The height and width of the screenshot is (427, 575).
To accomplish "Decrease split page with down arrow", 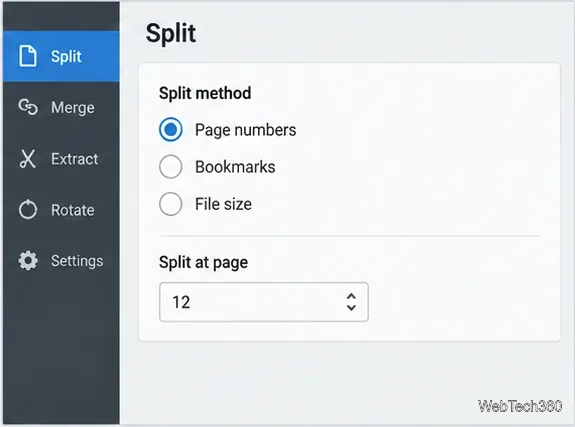I will [x=351, y=308].
